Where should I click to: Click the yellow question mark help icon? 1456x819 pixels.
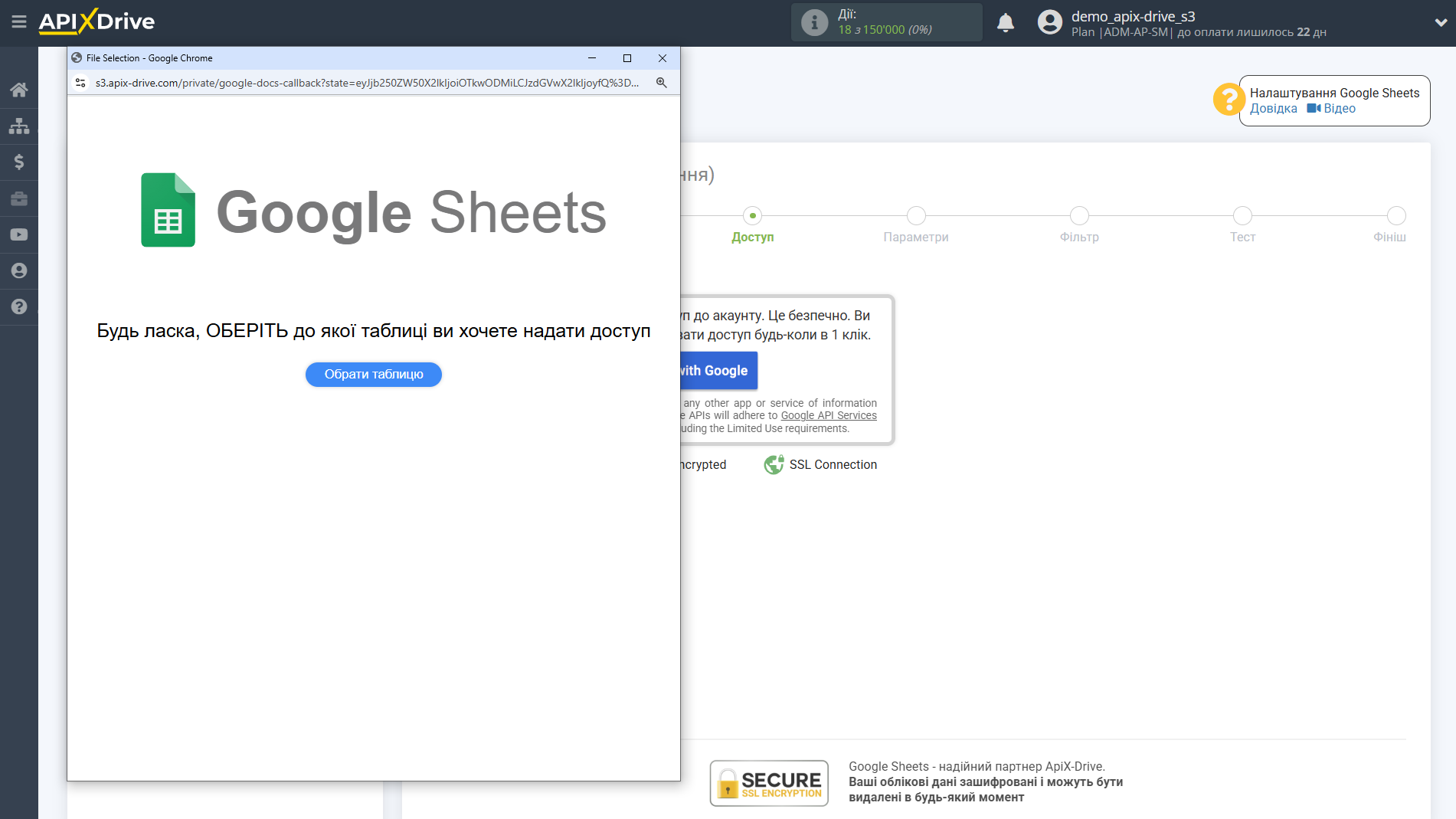(x=1229, y=100)
